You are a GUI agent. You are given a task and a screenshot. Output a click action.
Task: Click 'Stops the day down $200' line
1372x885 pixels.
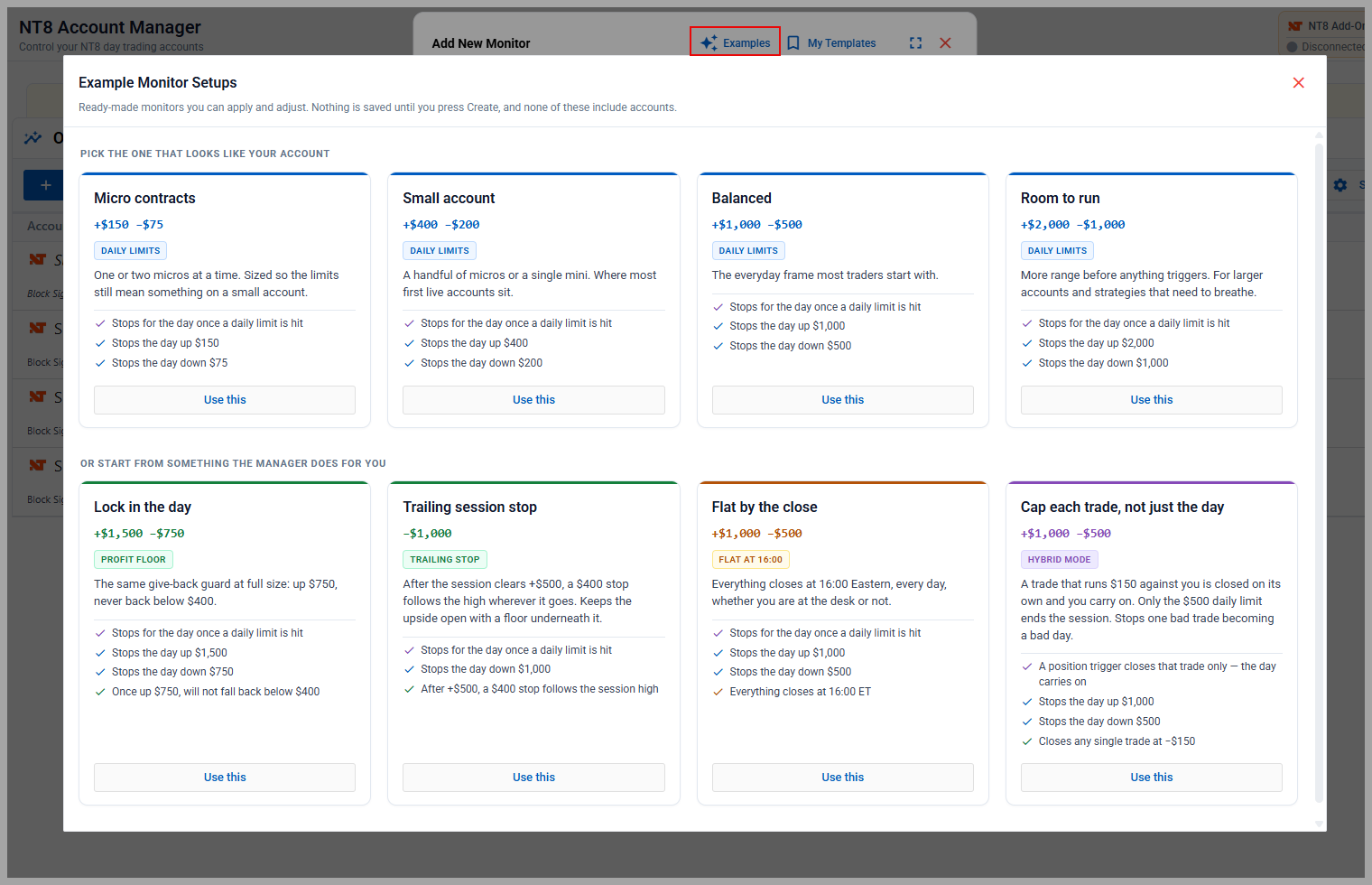[481, 363]
